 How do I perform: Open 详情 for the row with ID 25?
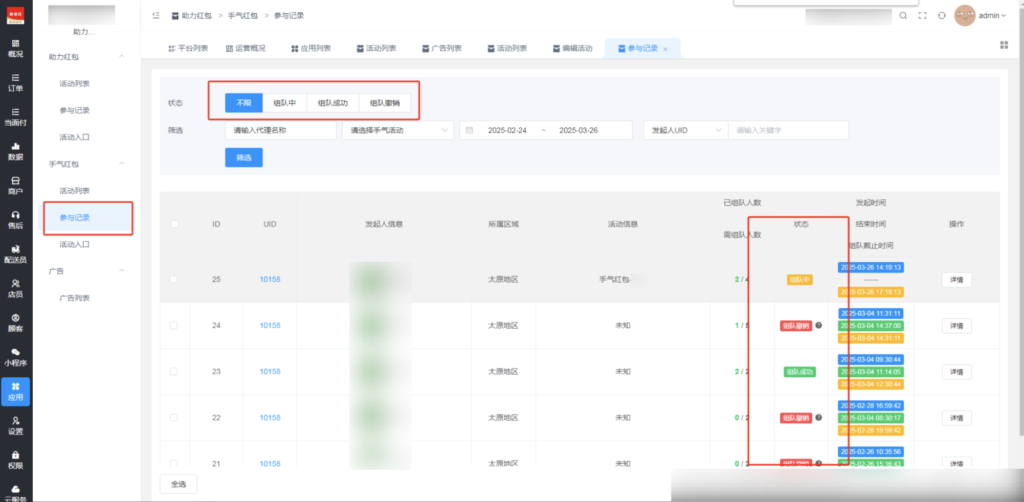[956, 280]
